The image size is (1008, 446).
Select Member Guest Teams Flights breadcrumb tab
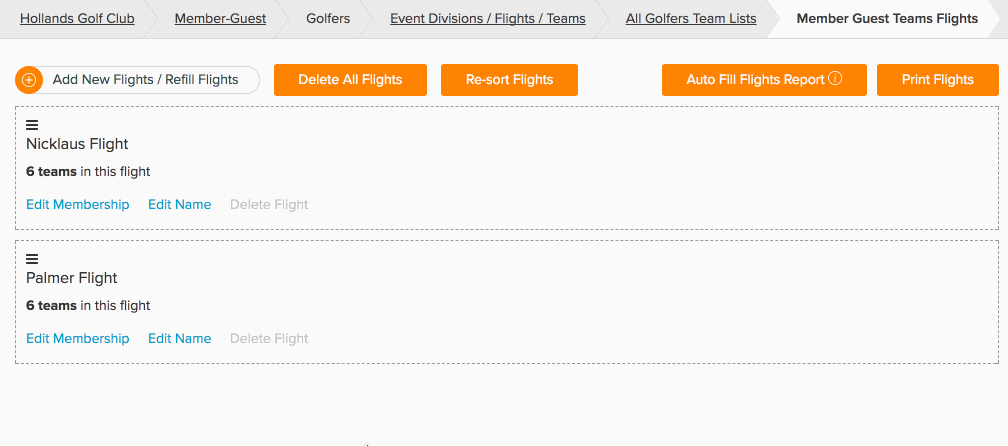point(887,19)
